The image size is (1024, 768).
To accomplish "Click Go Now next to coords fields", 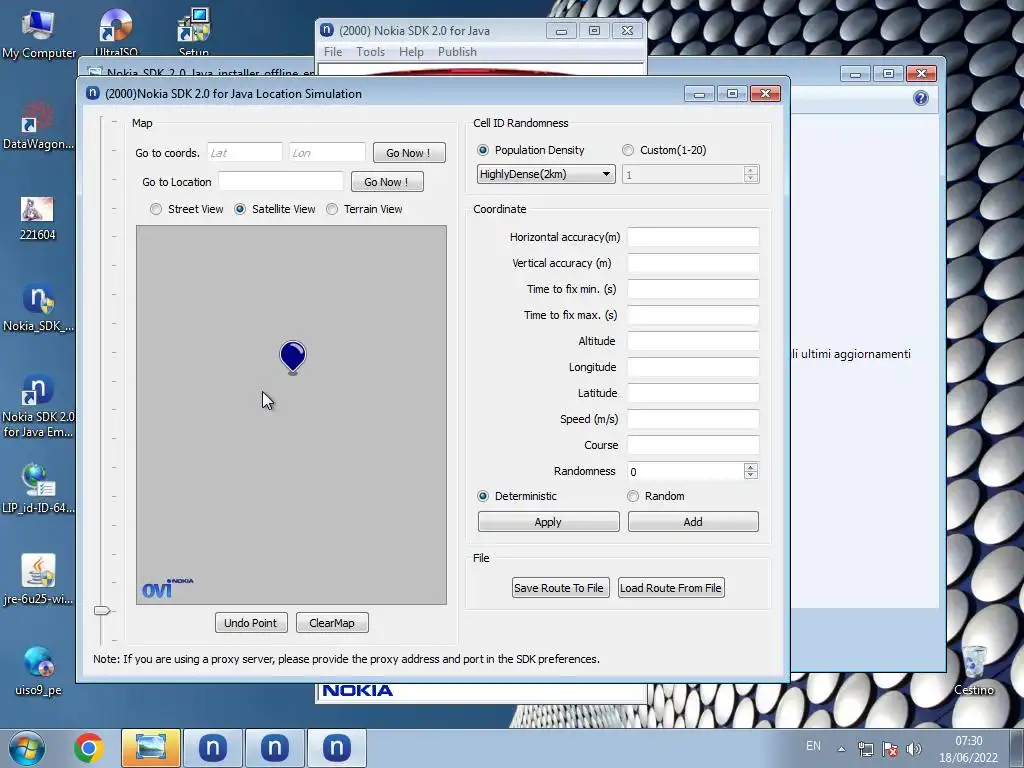I will [409, 153].
